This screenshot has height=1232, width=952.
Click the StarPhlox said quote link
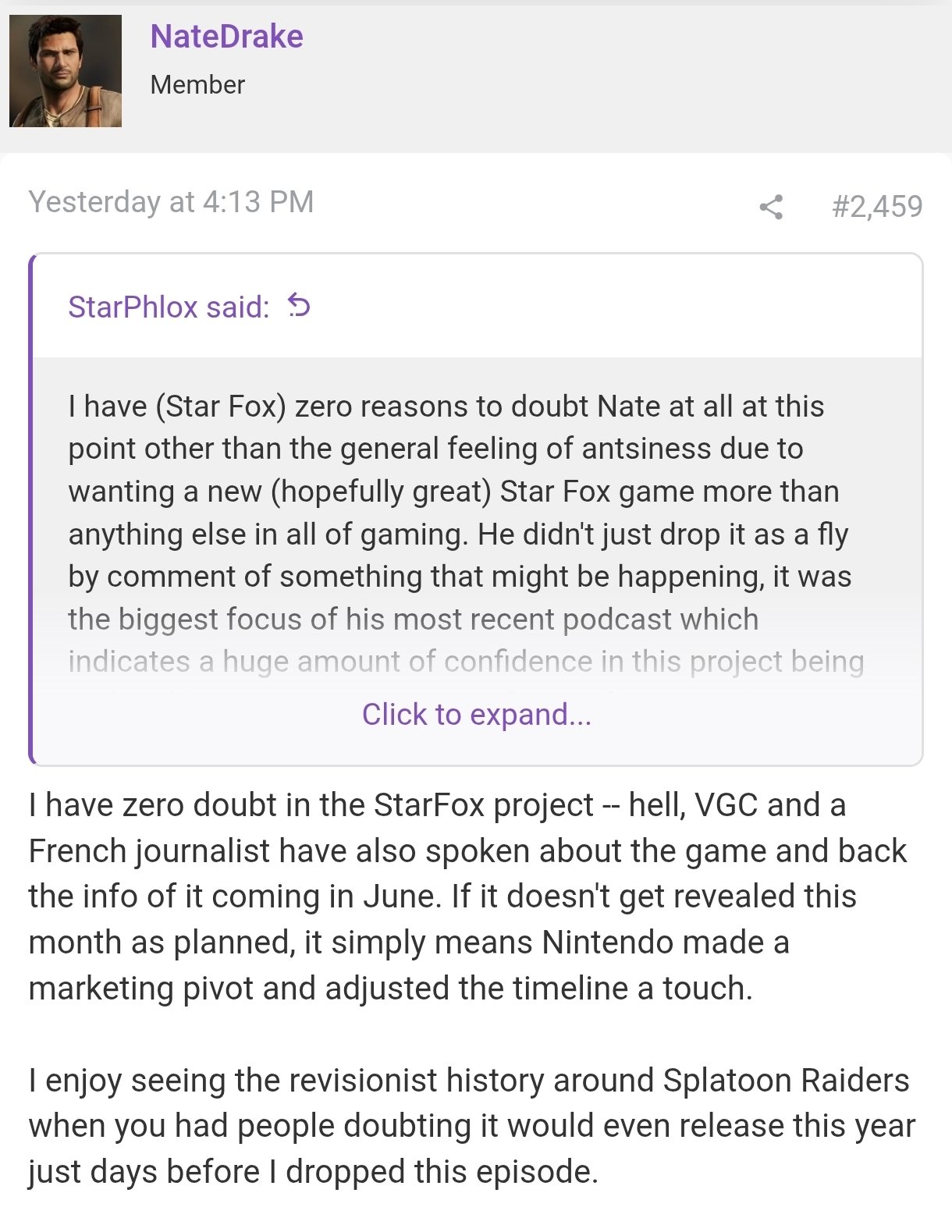[169, 307]
